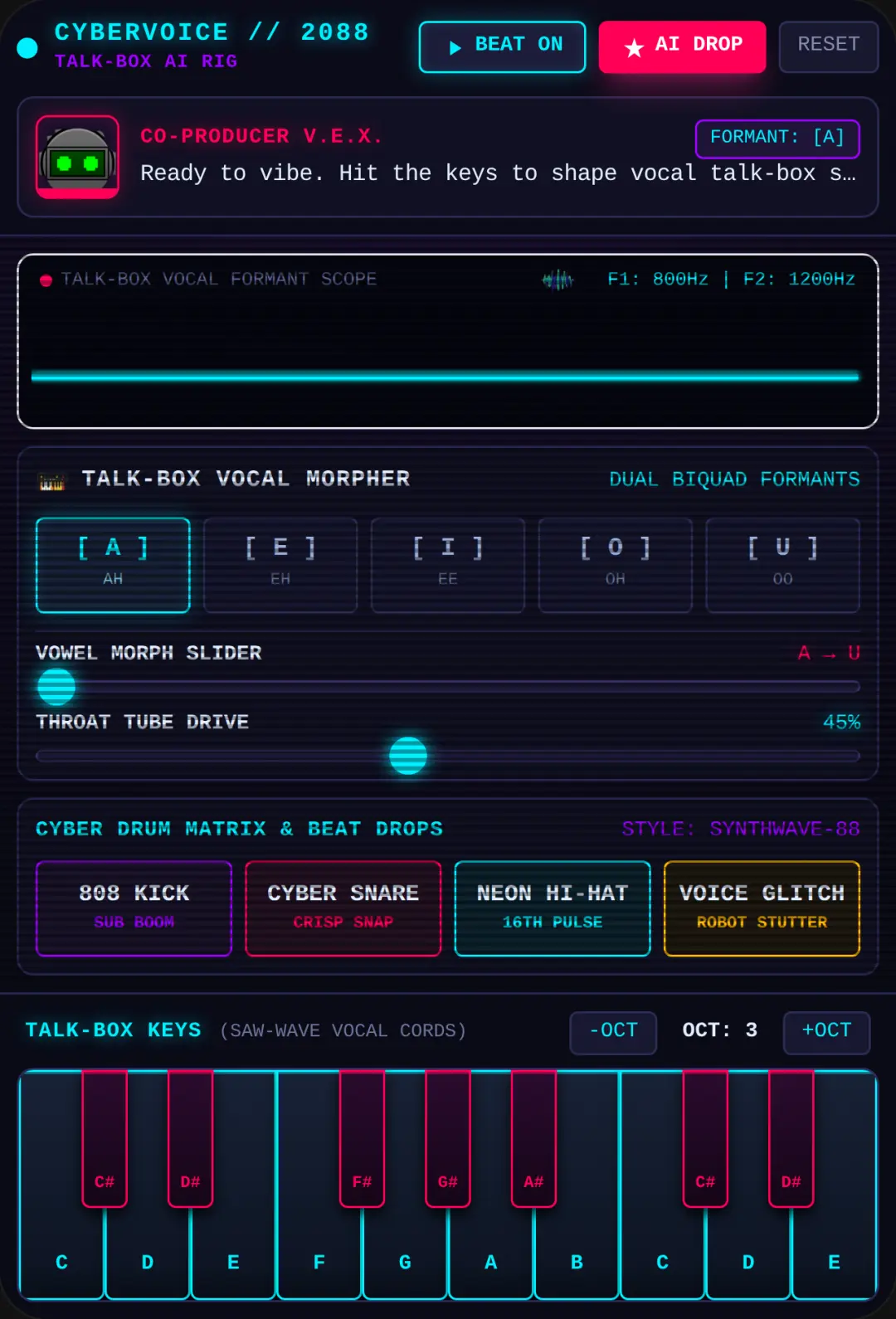This screenshot has height=1319, width=896.
Task: Select the [E] EH vowel
Action: point(280,565)
